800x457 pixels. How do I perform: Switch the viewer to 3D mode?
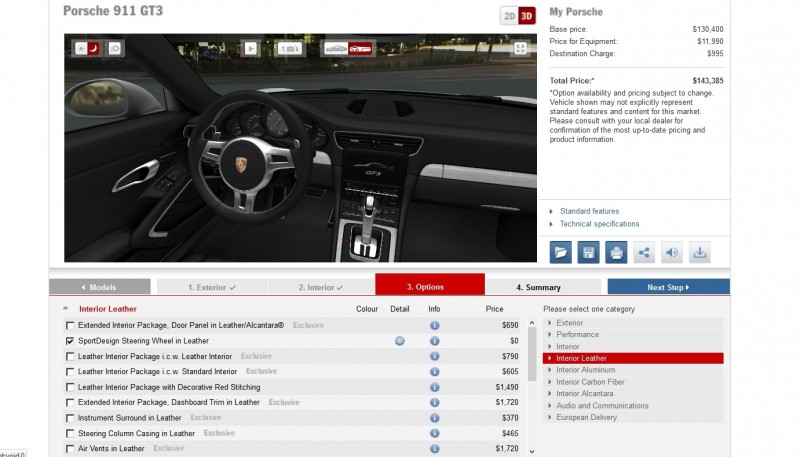[527, 16]
